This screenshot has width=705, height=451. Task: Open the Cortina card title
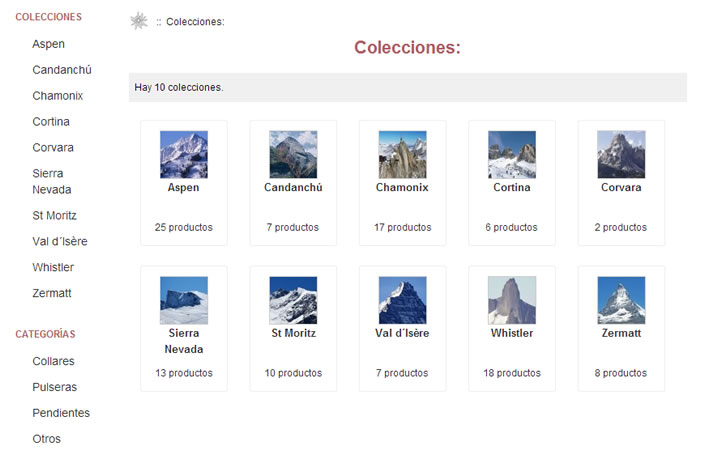click(512, 188)
